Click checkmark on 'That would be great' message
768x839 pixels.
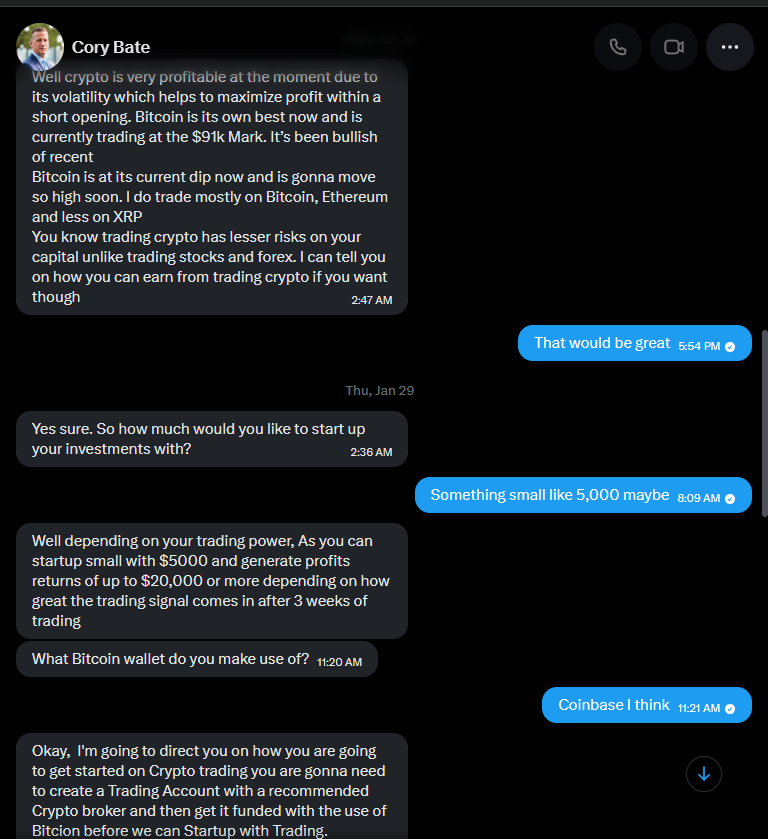point(730,346)
